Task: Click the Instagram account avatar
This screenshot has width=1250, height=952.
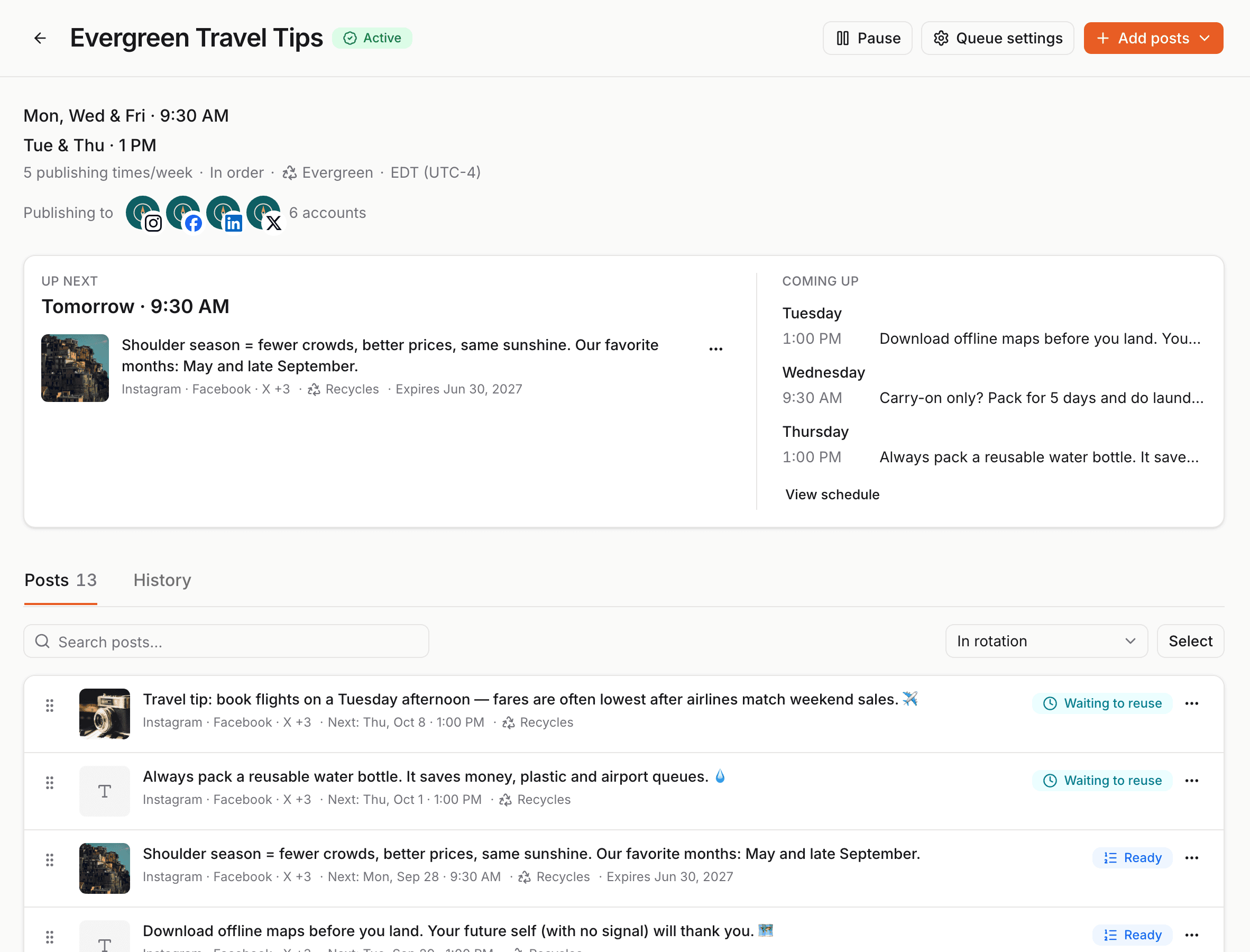Action: pyautogui.click(x=143, y=213)
